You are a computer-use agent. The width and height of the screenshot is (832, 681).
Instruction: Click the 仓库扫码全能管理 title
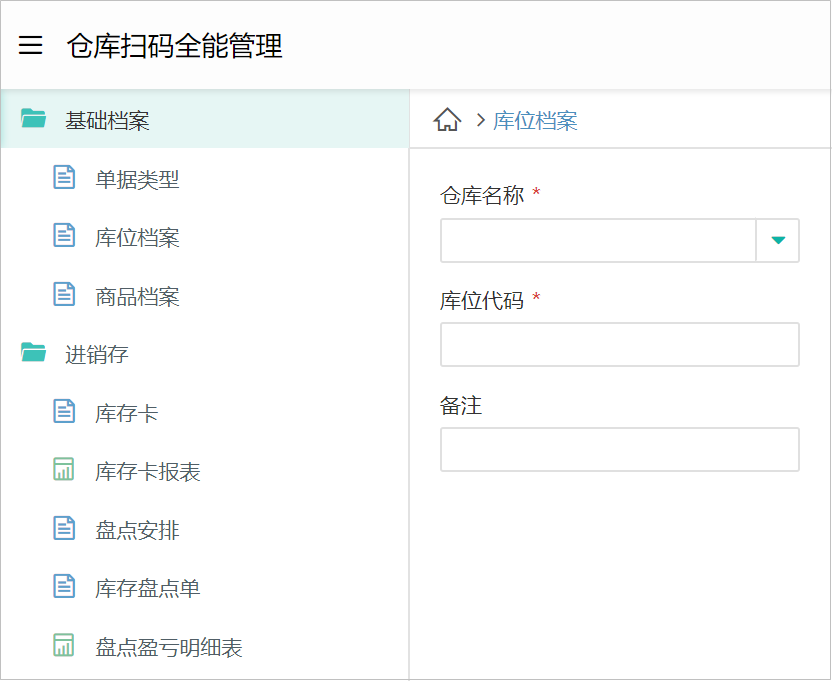point(175,46)
